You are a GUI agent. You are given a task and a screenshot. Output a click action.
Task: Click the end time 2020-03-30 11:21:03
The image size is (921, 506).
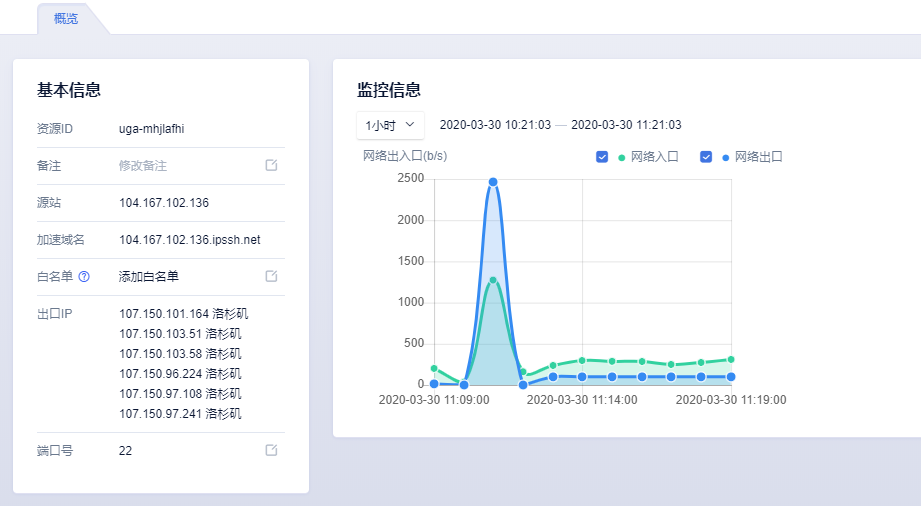click(626, 125)
